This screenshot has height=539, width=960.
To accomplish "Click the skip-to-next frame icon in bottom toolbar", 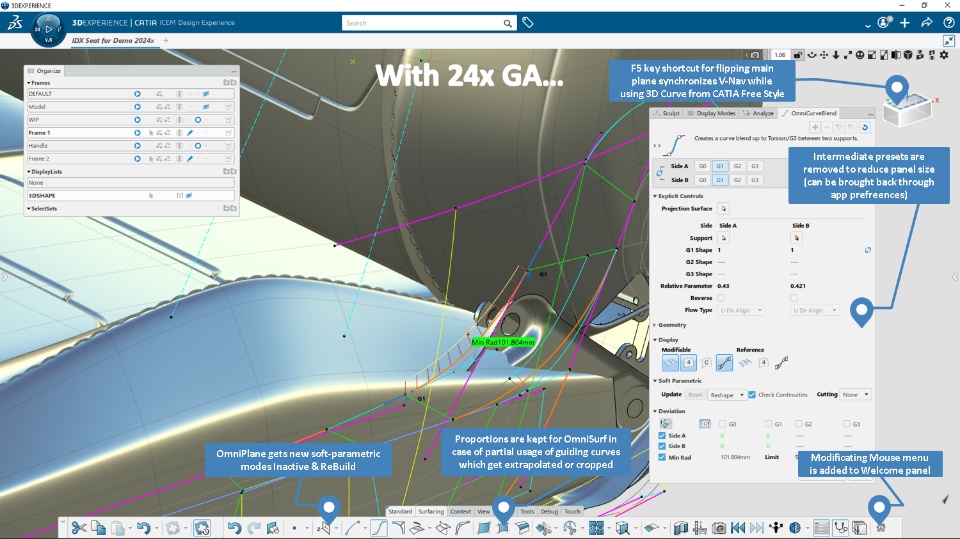I will pyautogui.click(x=757, y=527).
